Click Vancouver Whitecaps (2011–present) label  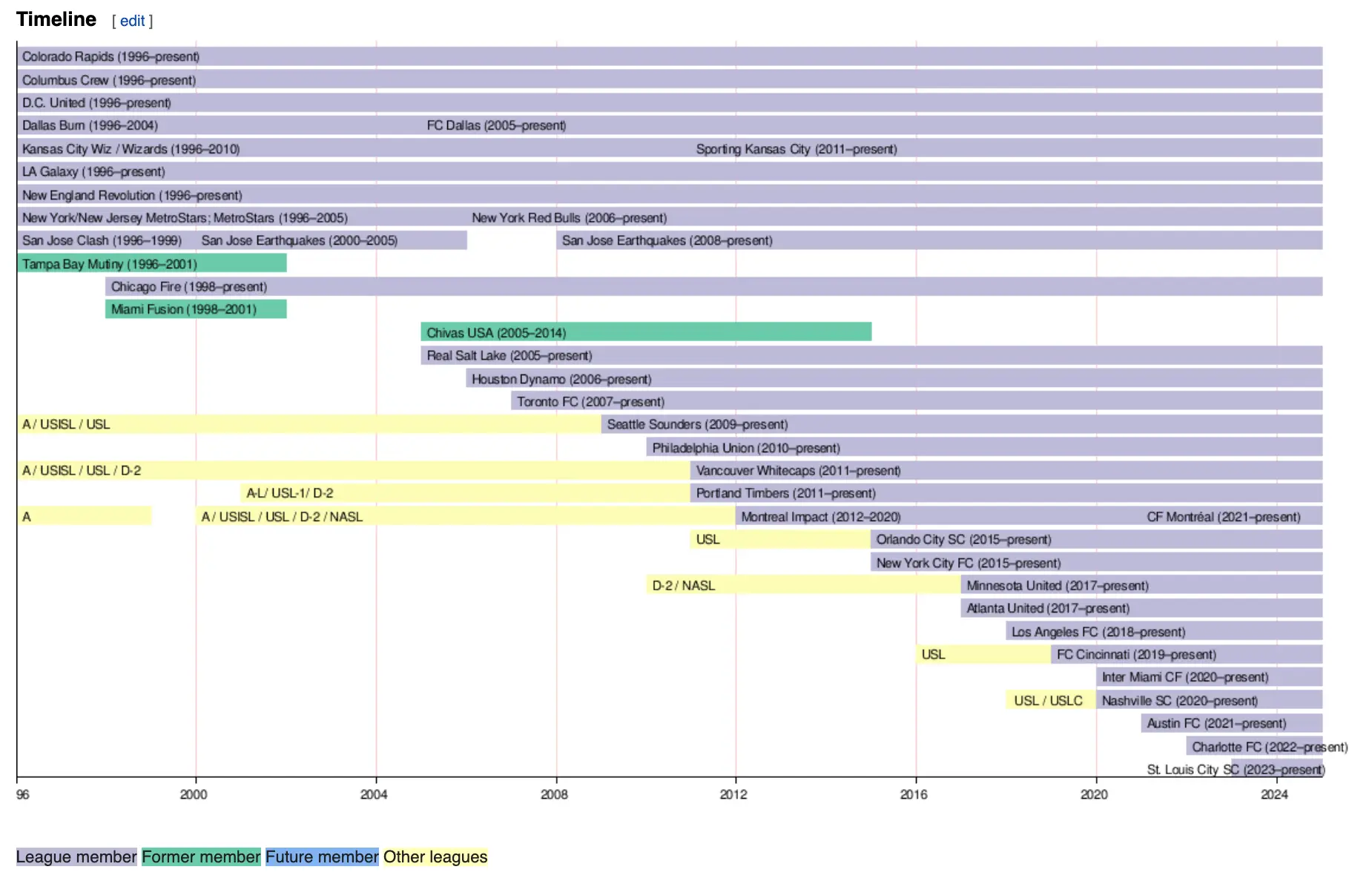tap(798, 470)
